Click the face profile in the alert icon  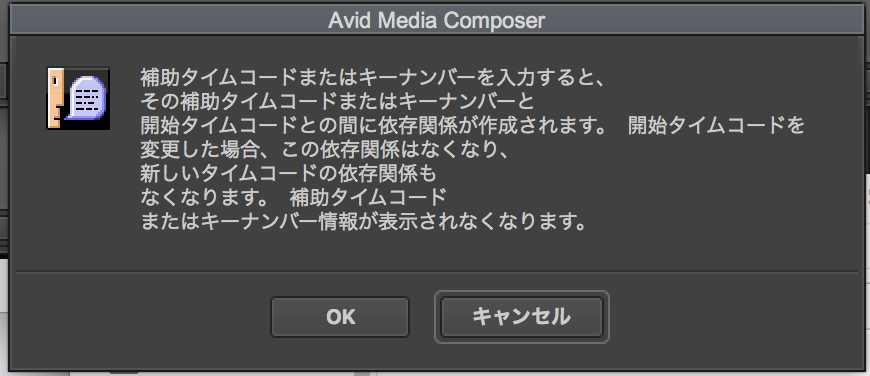[57, 99]
